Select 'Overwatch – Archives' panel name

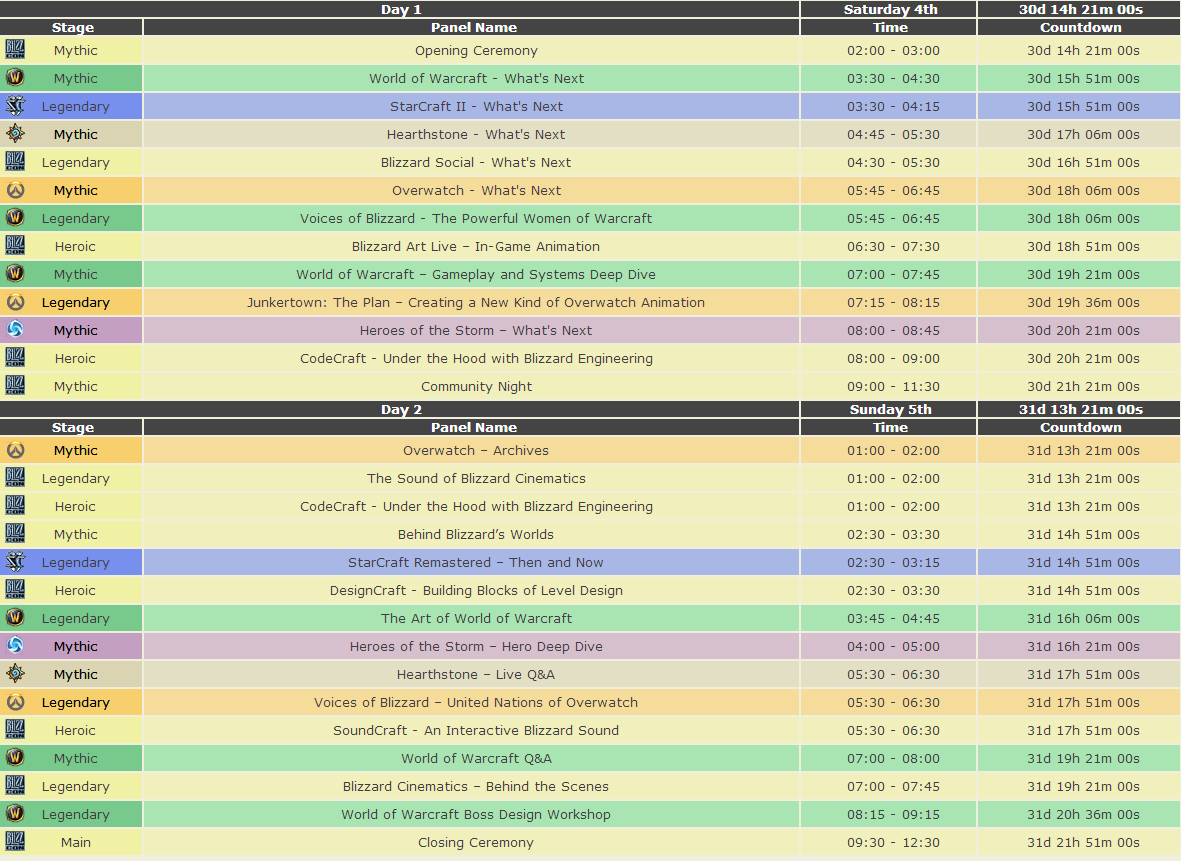tap(476, 450)
